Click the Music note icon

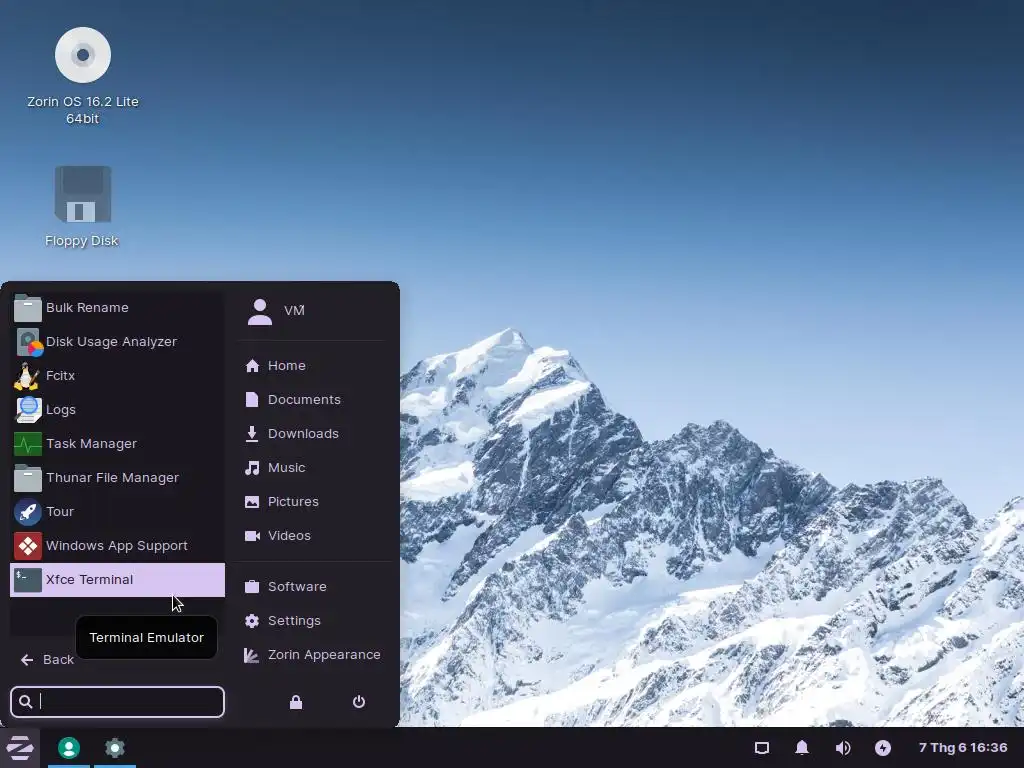click(x=252, y=468)
